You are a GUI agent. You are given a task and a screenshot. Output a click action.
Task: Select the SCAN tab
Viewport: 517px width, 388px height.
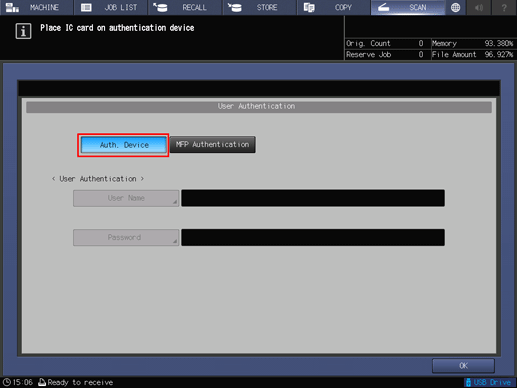(408, 7)
